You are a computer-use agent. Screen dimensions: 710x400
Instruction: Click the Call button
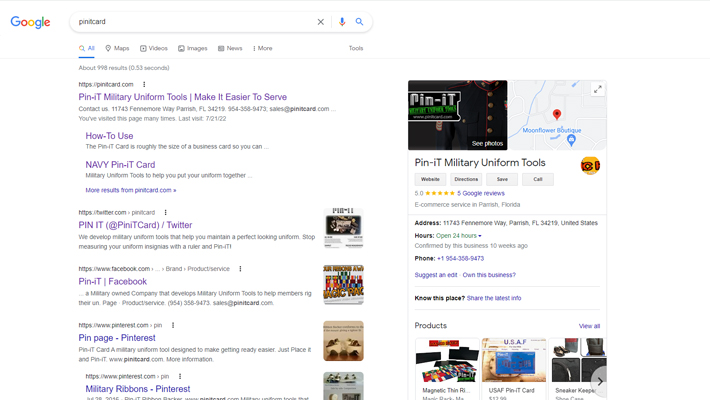pos(537,179)
